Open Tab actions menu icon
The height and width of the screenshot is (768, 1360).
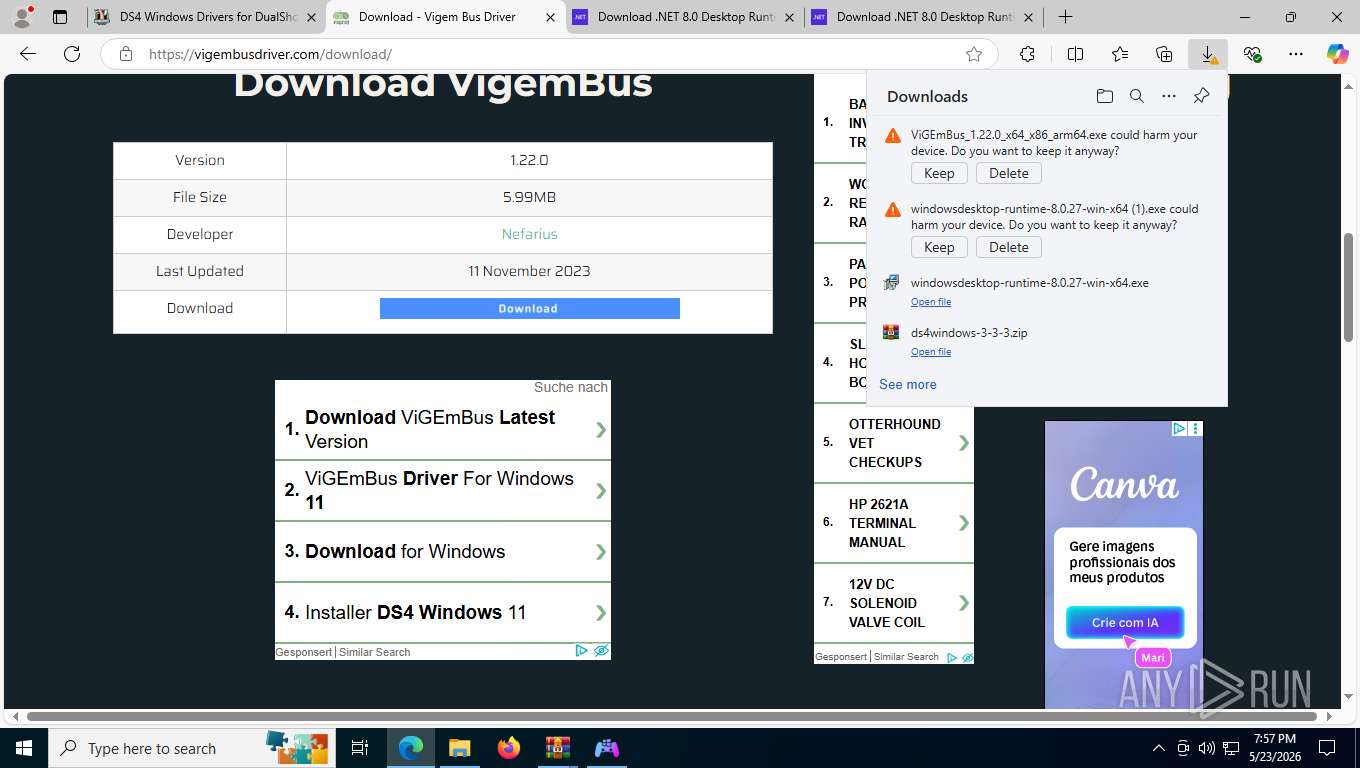coord(60,17)
